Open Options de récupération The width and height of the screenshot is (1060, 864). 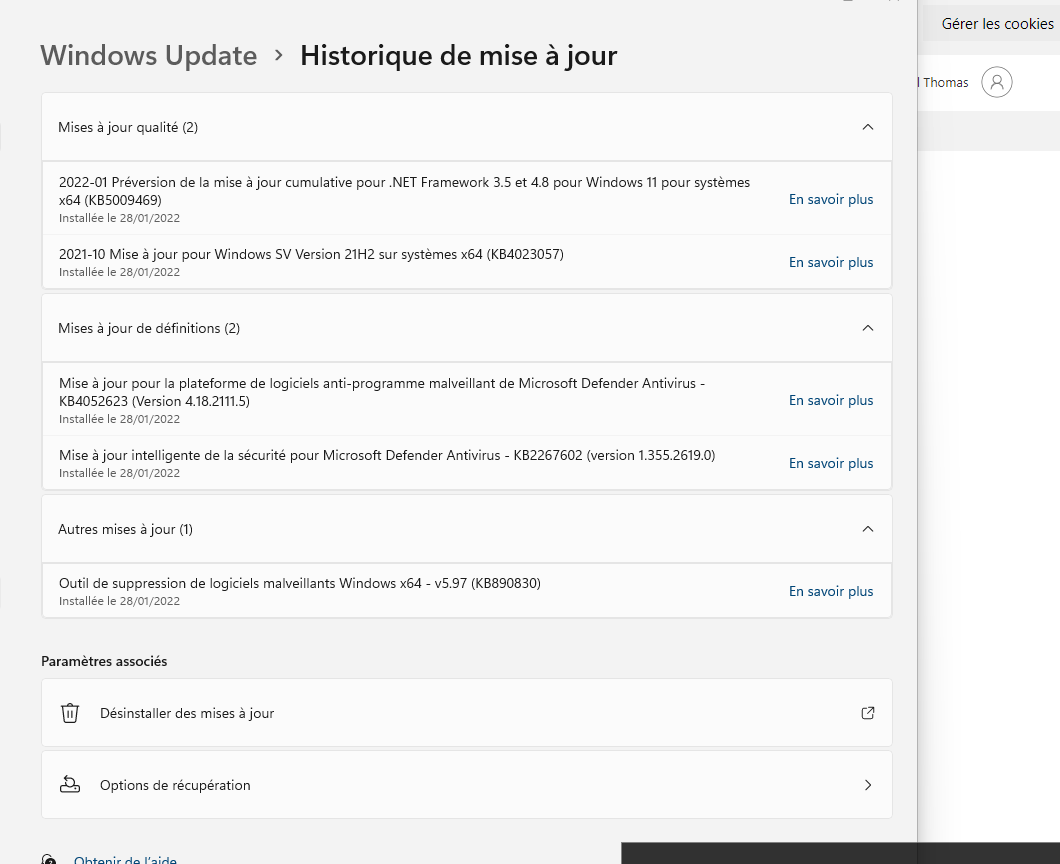466,785
